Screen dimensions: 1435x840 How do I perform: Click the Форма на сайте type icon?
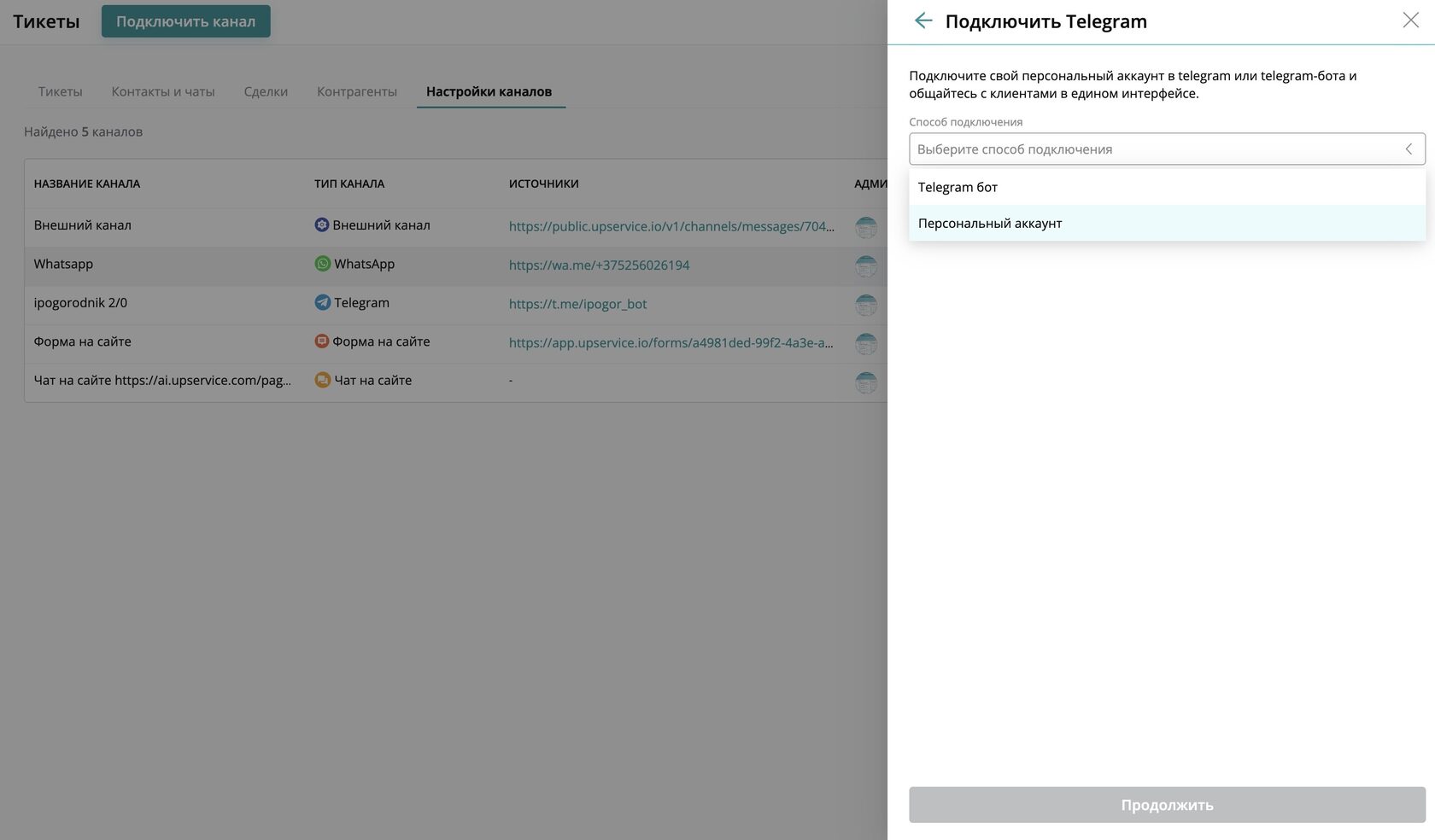[x=321, y=341]
